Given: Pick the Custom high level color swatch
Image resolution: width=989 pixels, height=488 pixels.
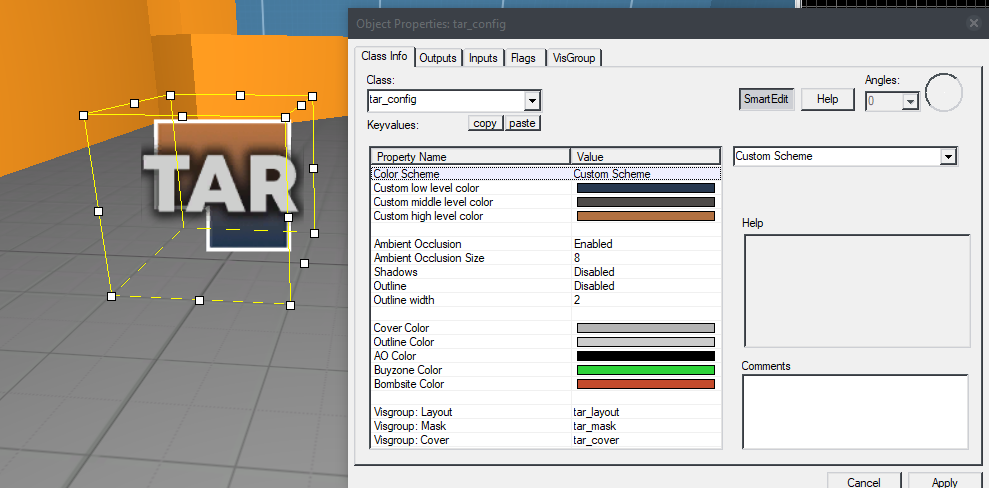Looking at the screenshot, I should (x=646, y=216).
